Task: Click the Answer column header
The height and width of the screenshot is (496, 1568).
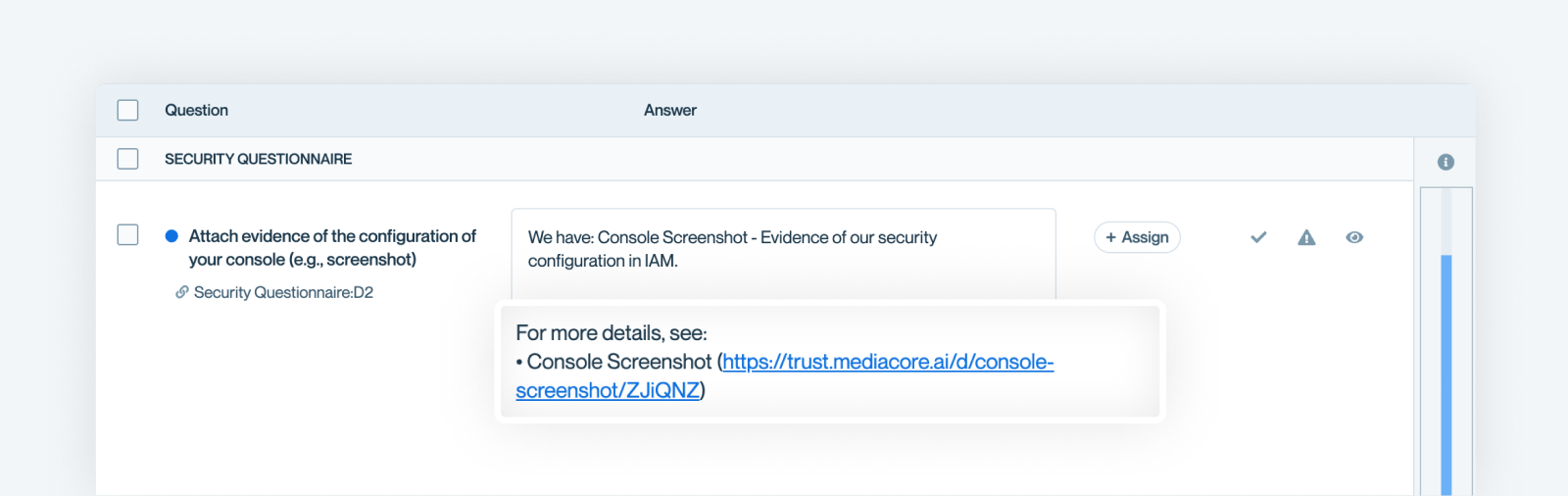Action: click(670, 110)
